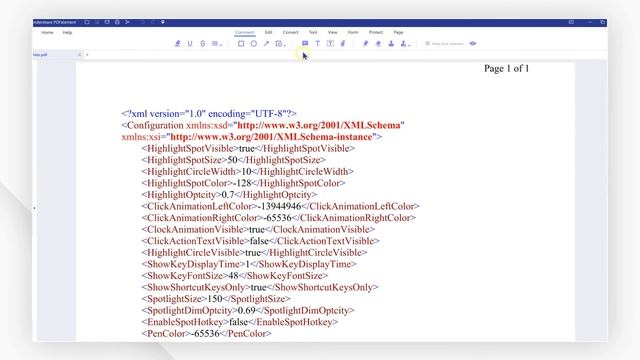Switch to the Comment tab
Image resolution: width=640 pixels, height=360 pixels.
tap(244, 32)
